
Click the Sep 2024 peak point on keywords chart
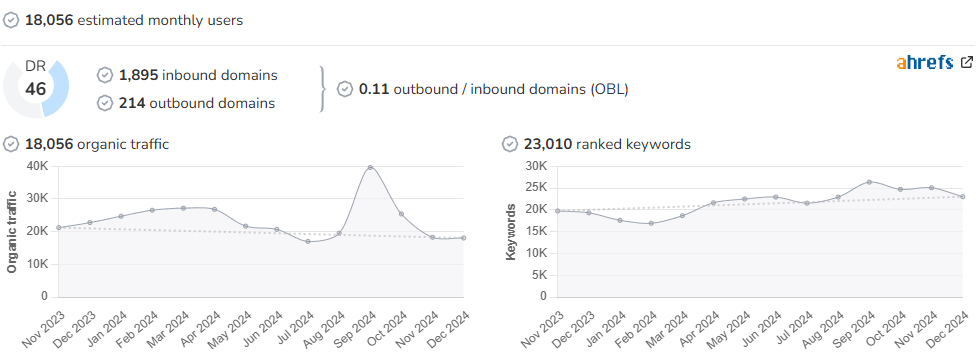coord(869,182)
